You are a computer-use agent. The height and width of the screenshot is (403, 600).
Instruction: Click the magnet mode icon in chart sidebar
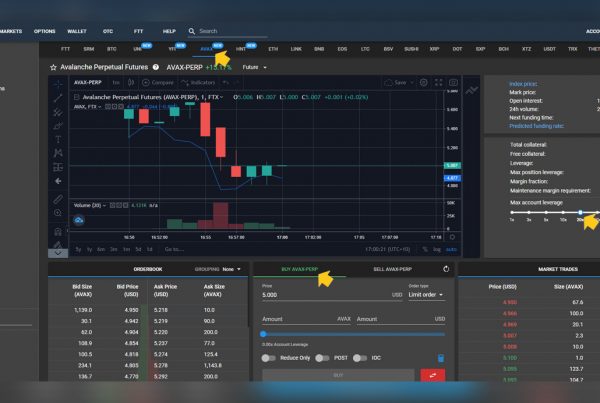(x=58, y=232)
